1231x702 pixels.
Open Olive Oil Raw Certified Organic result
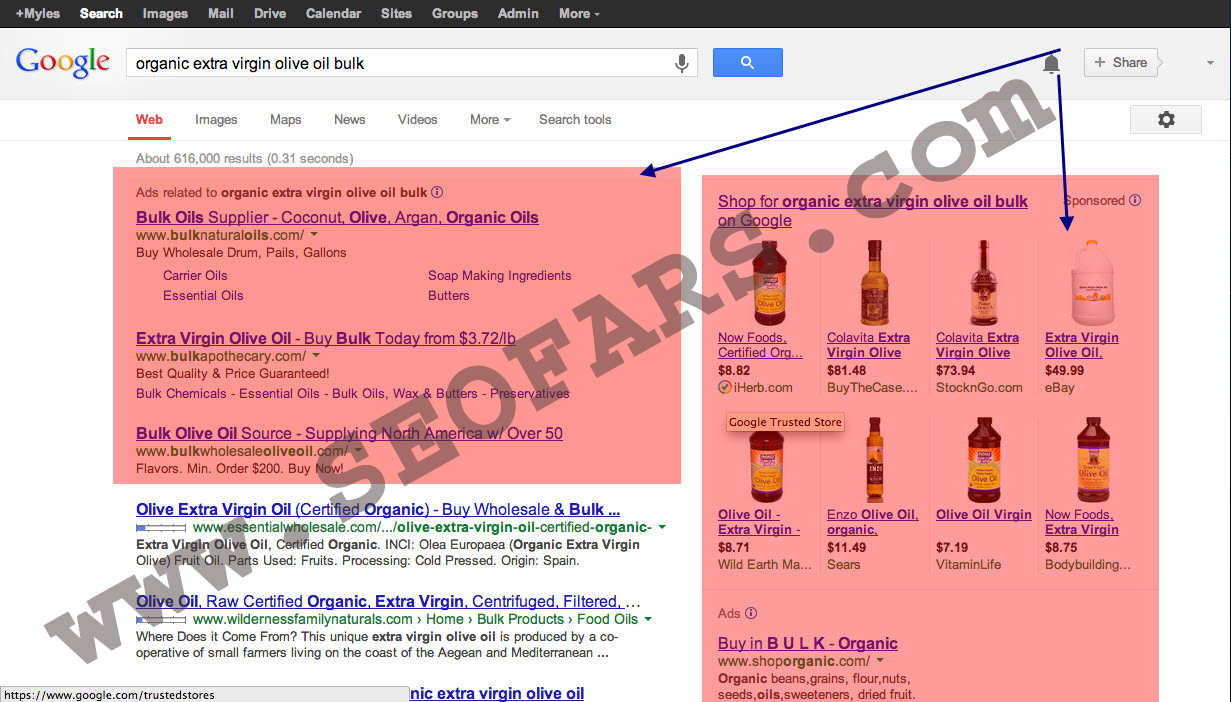[x=388, y=601]
